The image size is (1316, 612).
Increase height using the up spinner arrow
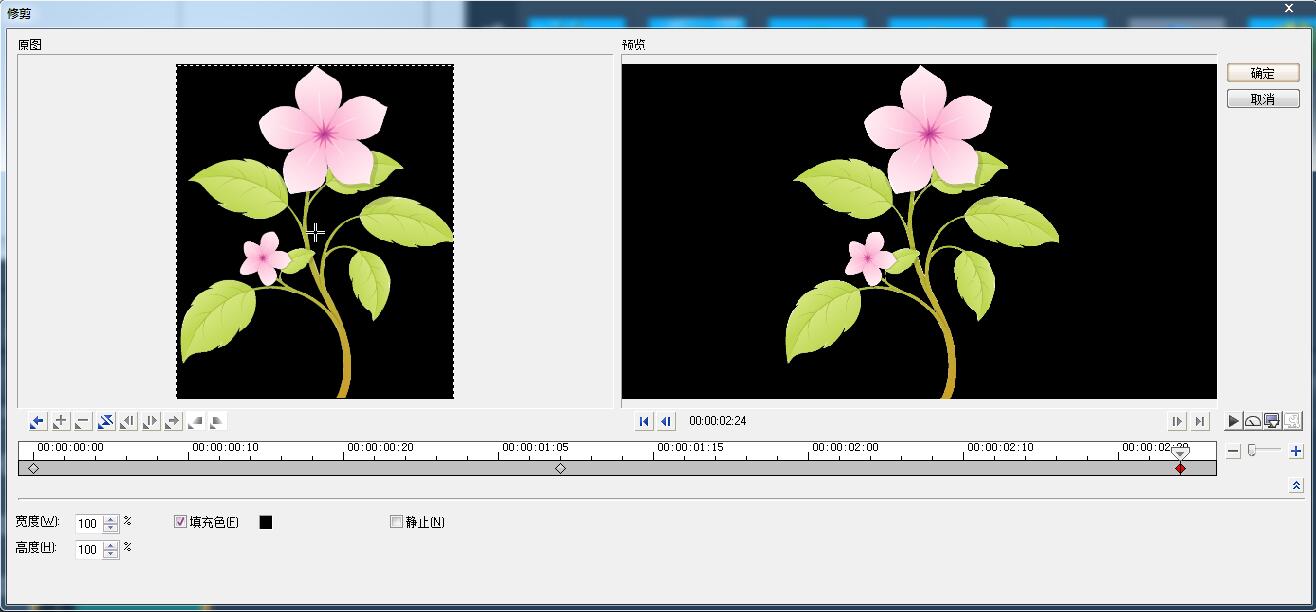click(111, 546)
